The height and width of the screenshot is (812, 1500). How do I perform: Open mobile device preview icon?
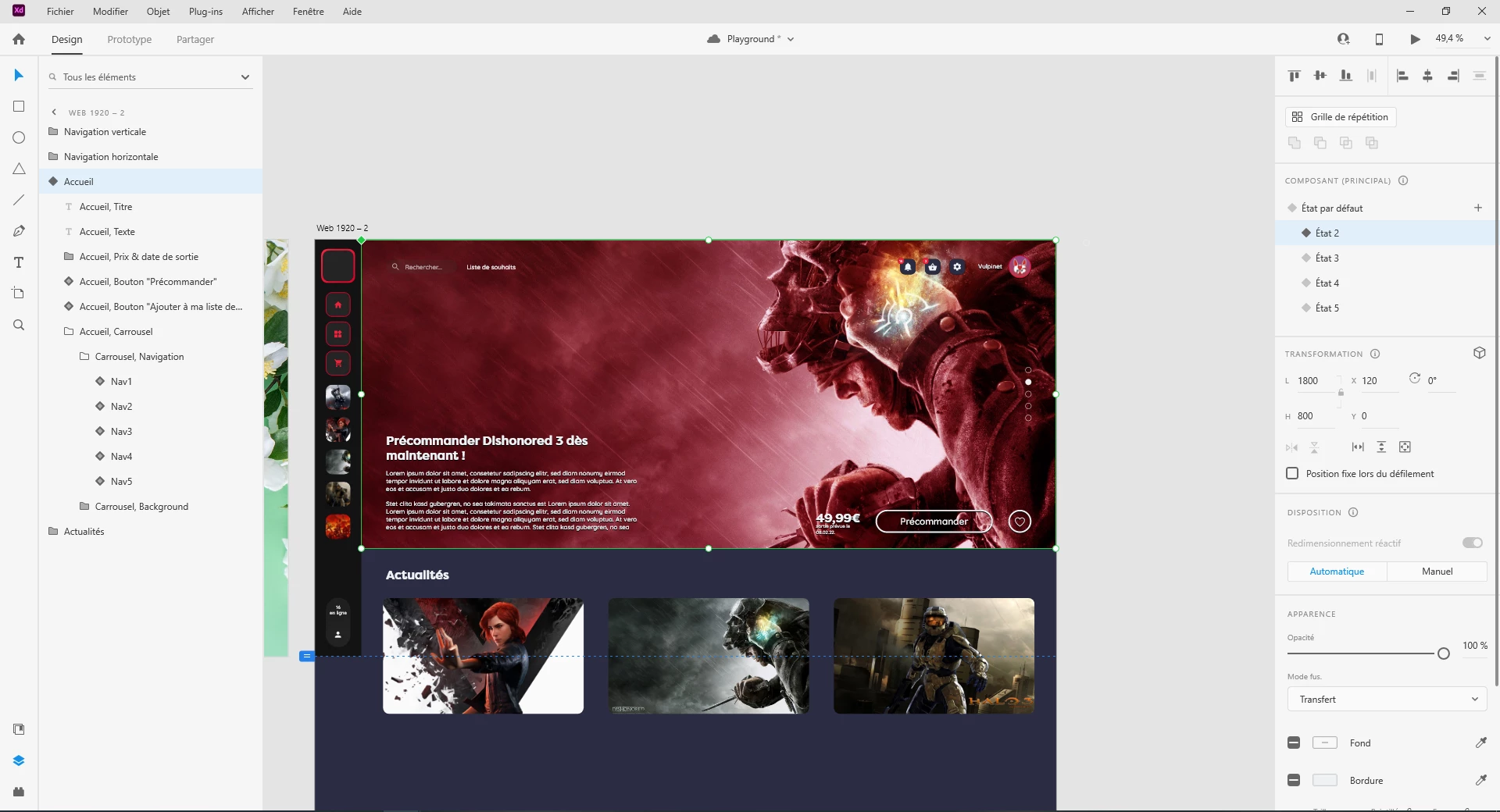[x=1379, y=39]
